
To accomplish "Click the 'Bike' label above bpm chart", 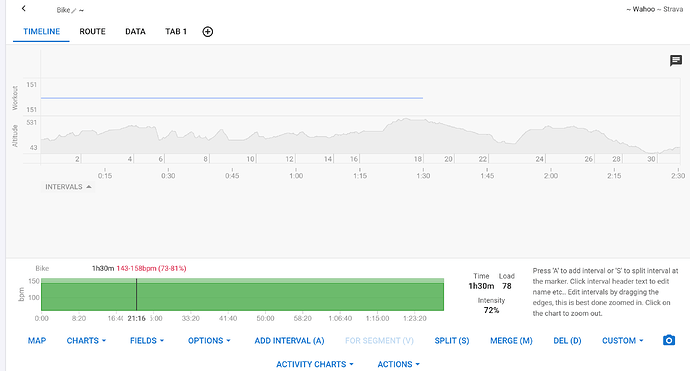I will [x=42, y=268].
